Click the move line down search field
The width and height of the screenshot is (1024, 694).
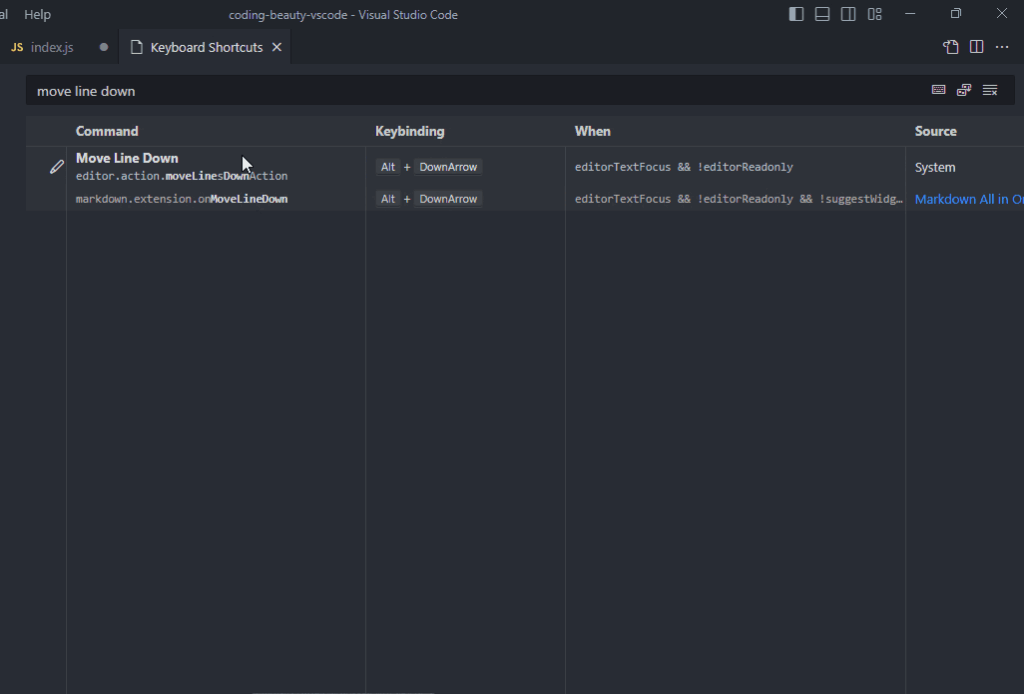(470, 91)
